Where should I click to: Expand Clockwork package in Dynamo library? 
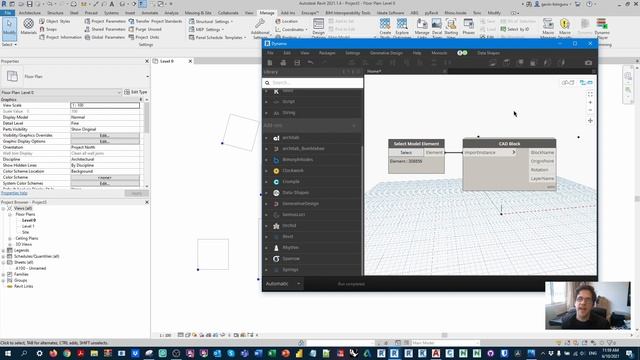[267, 171]
